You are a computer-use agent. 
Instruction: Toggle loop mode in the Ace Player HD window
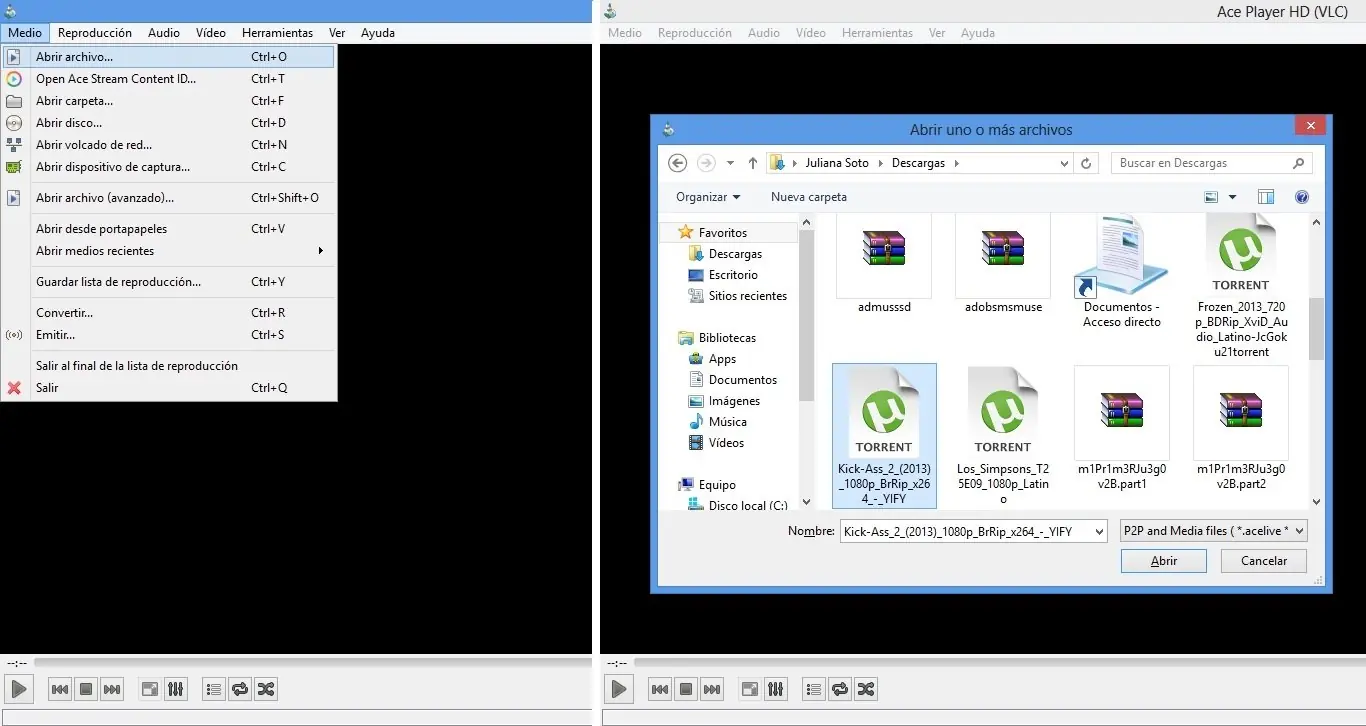pos(839,689)
